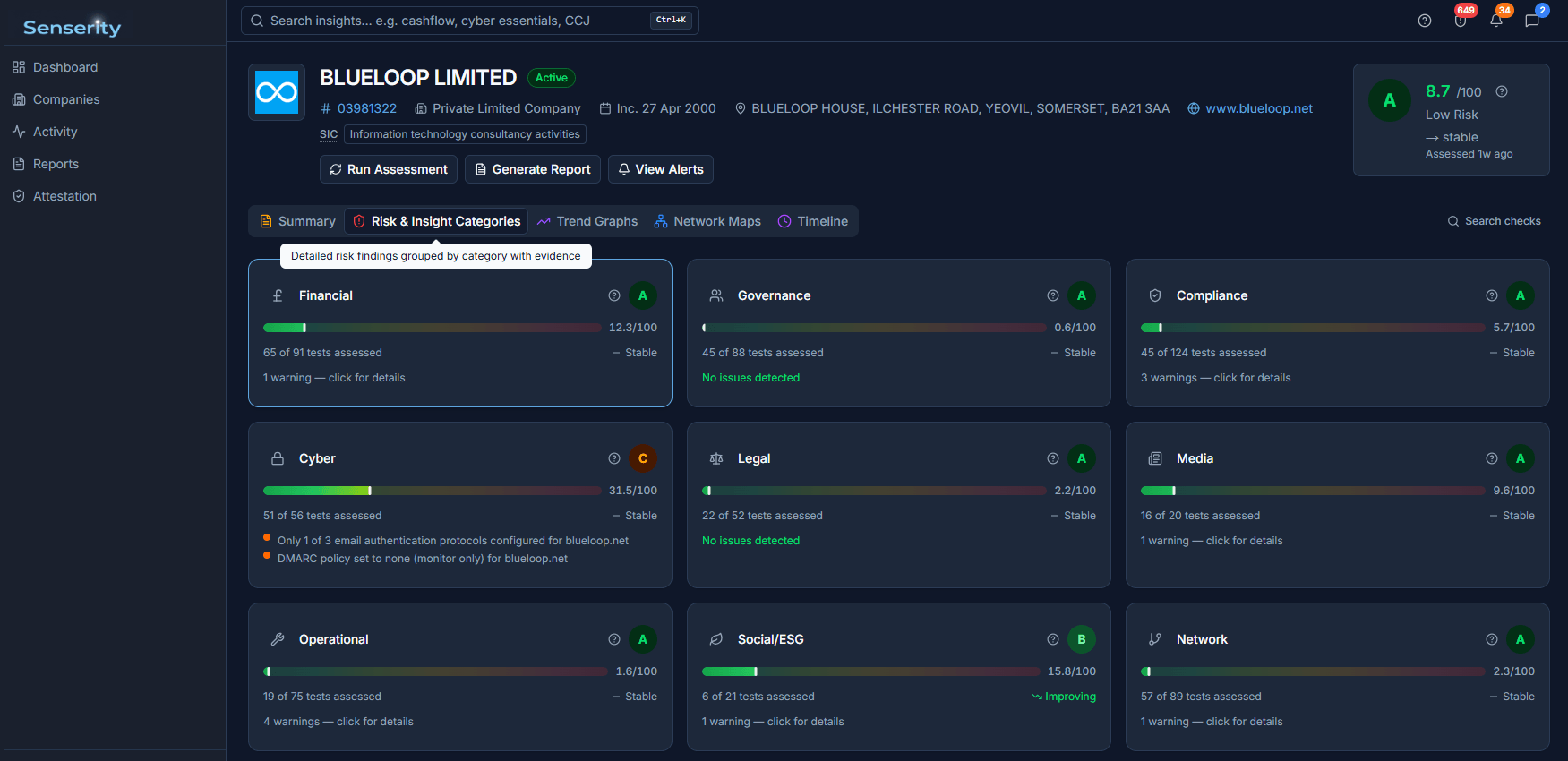Click the A grade badge on Media

1521,458
